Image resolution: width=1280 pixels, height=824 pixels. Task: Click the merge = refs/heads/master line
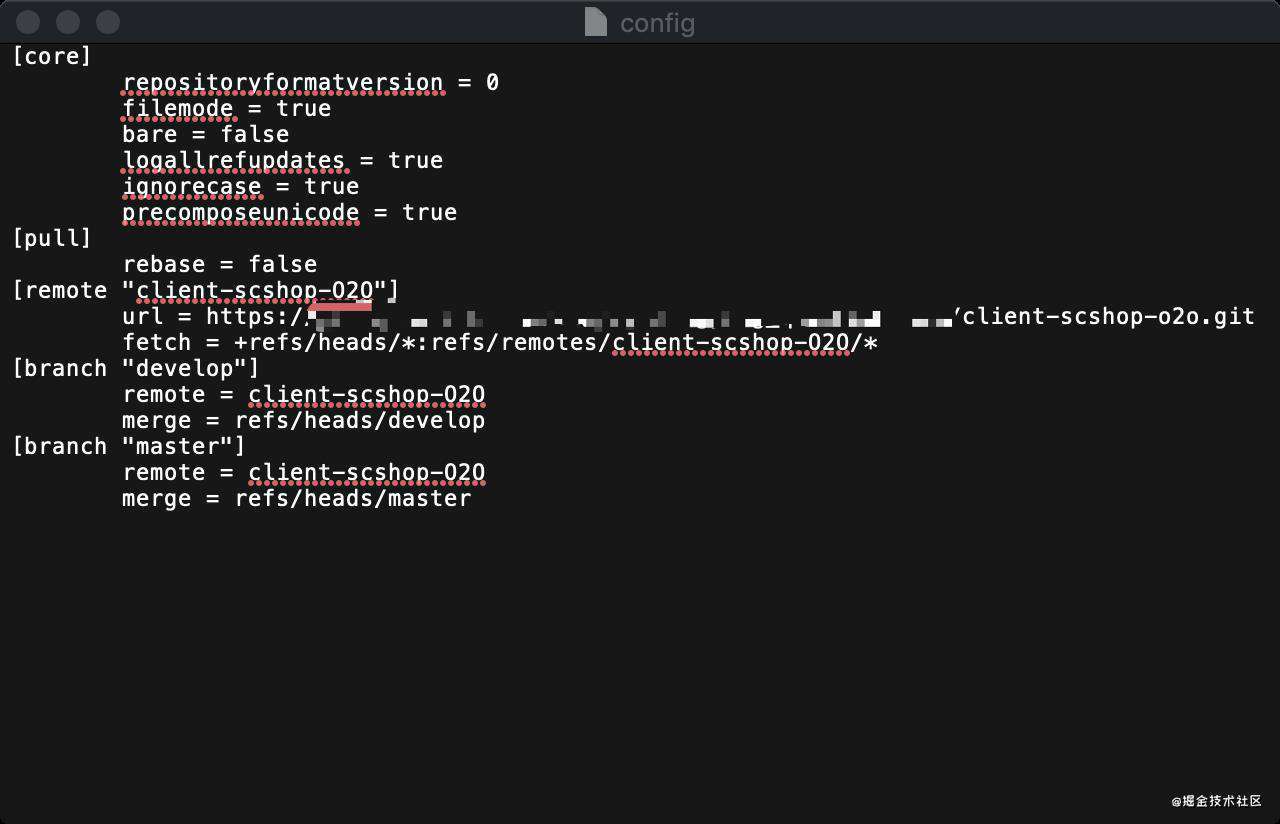(x=297, y=498)
